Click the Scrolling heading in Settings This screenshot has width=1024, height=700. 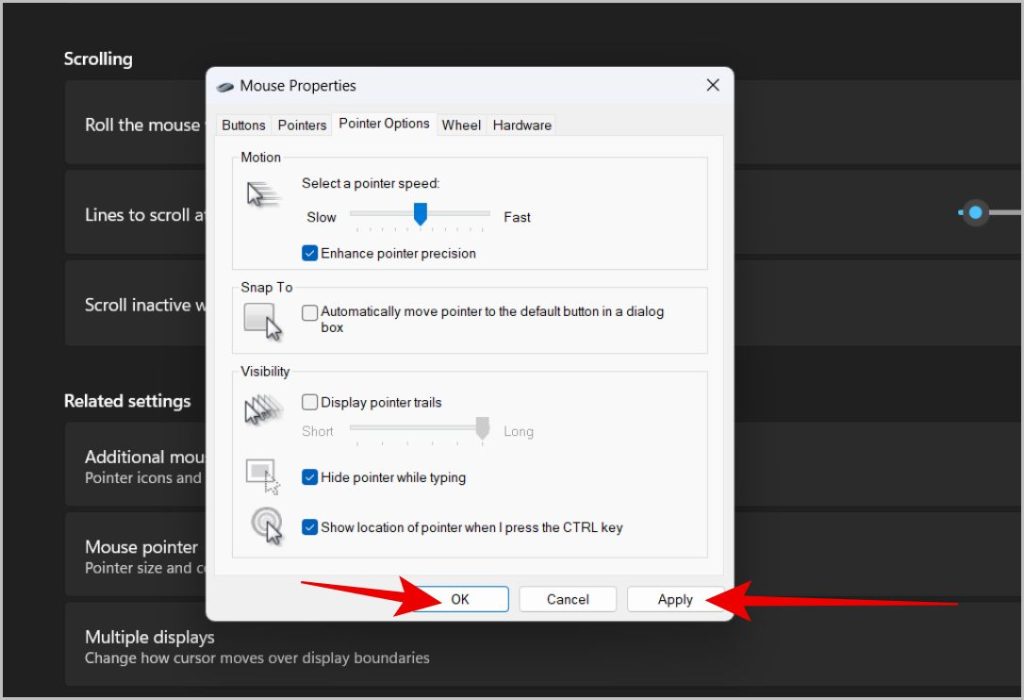pyautogui.click(x=98, y=59)
